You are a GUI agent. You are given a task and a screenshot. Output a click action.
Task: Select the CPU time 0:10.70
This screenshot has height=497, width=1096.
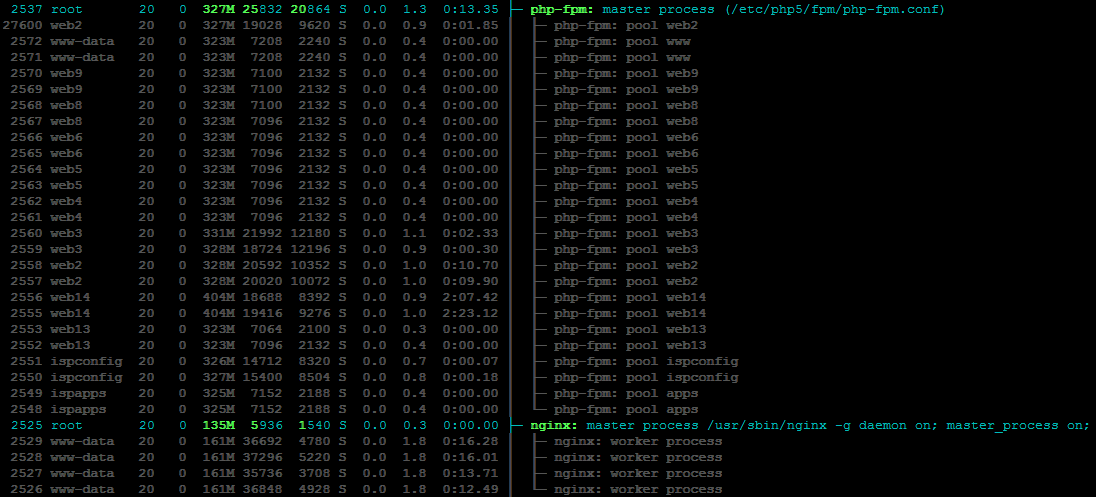point(470,266)
